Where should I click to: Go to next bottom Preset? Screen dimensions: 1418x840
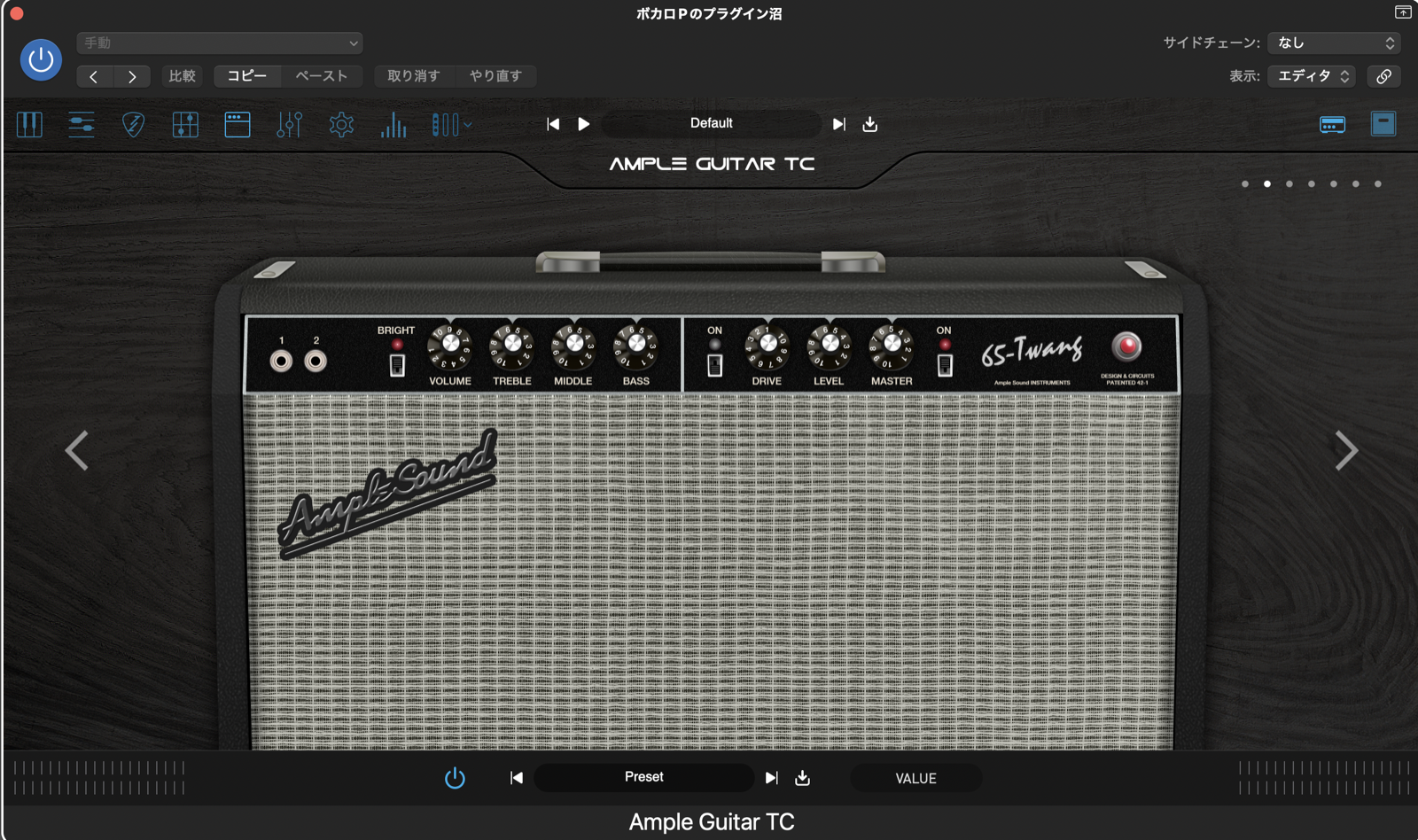pyautogui.click(x=771, y=778)
